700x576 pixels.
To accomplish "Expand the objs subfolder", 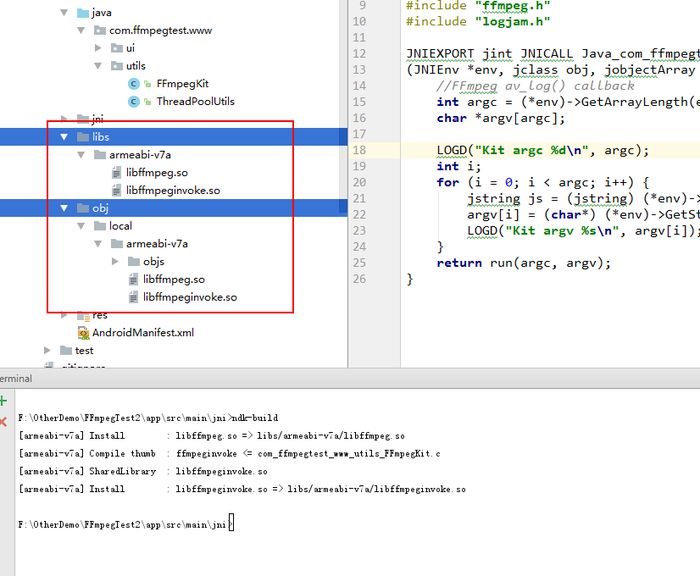I will (117, 262).
